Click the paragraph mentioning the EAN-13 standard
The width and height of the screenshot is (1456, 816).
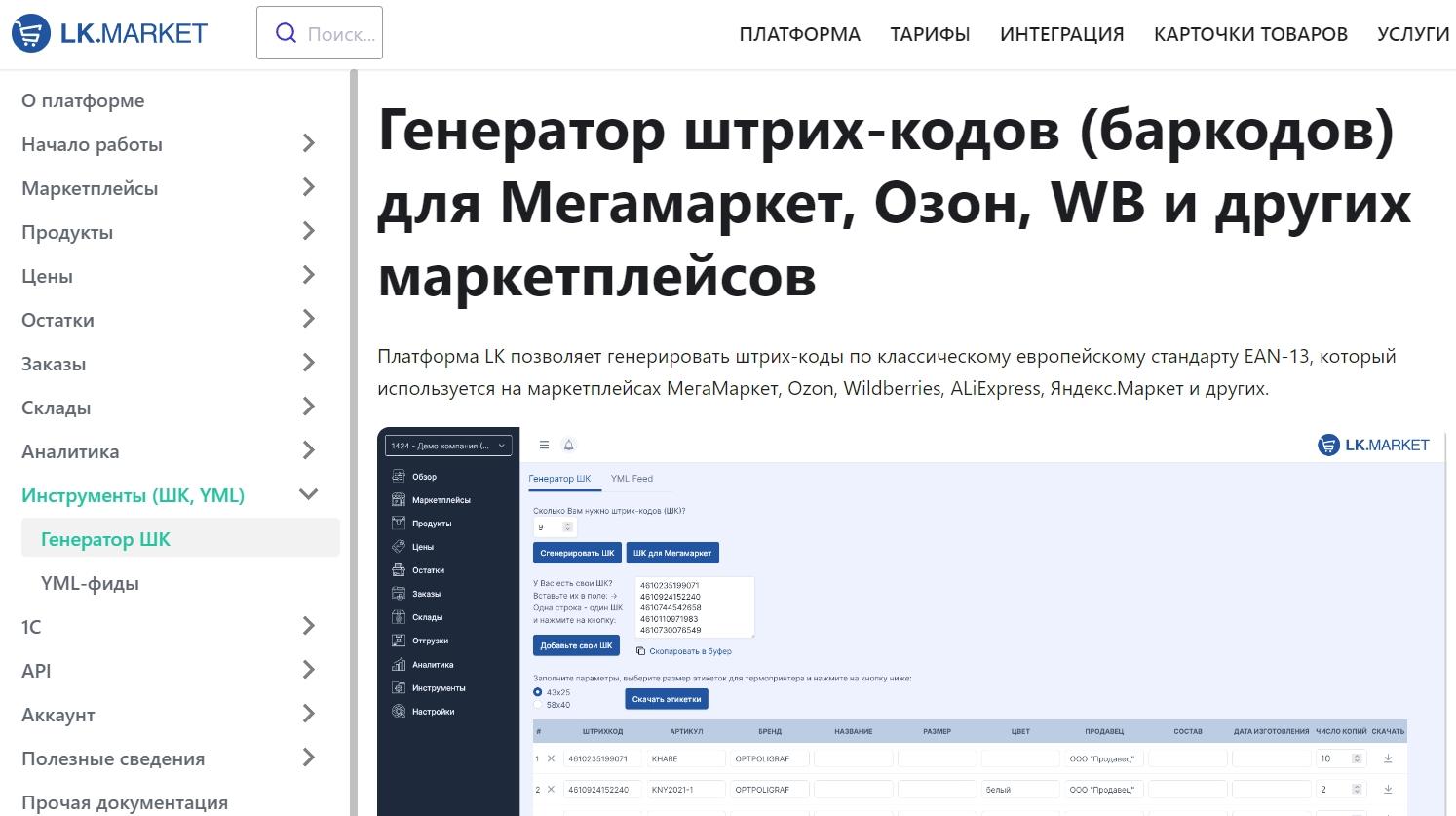[x=887, y=372]
